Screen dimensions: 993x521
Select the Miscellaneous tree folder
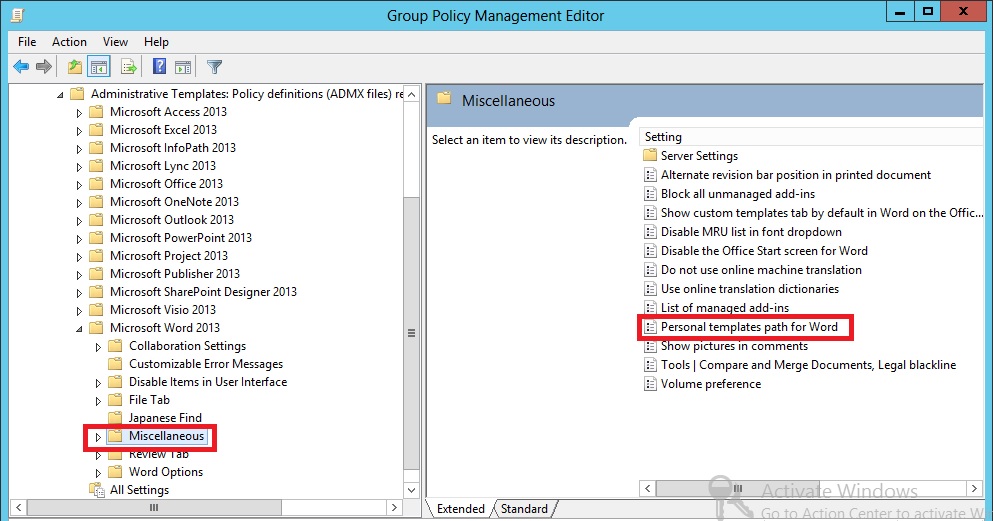point(167,436)
